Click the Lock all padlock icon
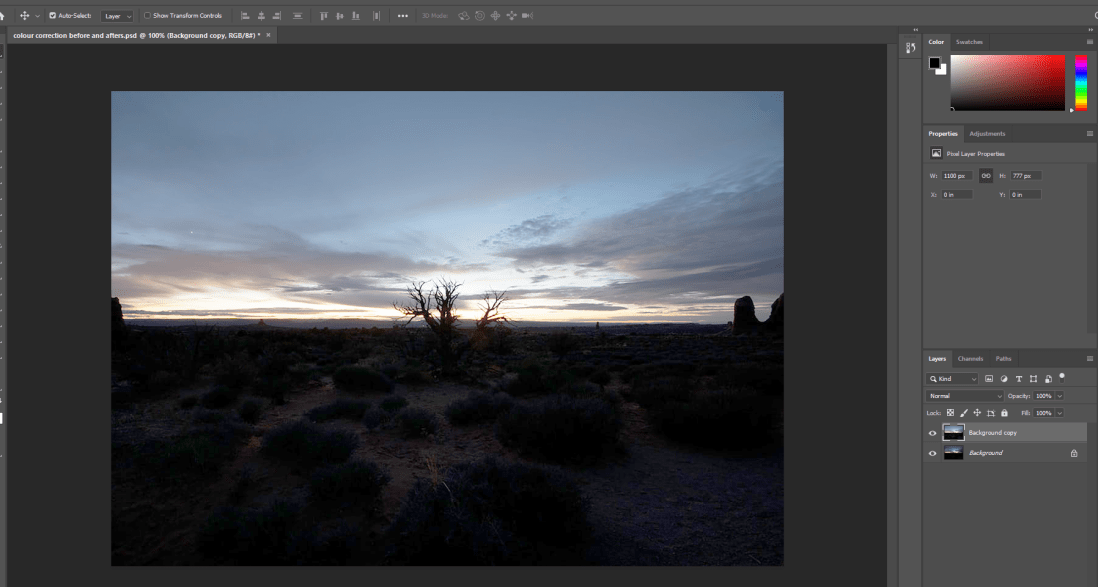 1004,413
